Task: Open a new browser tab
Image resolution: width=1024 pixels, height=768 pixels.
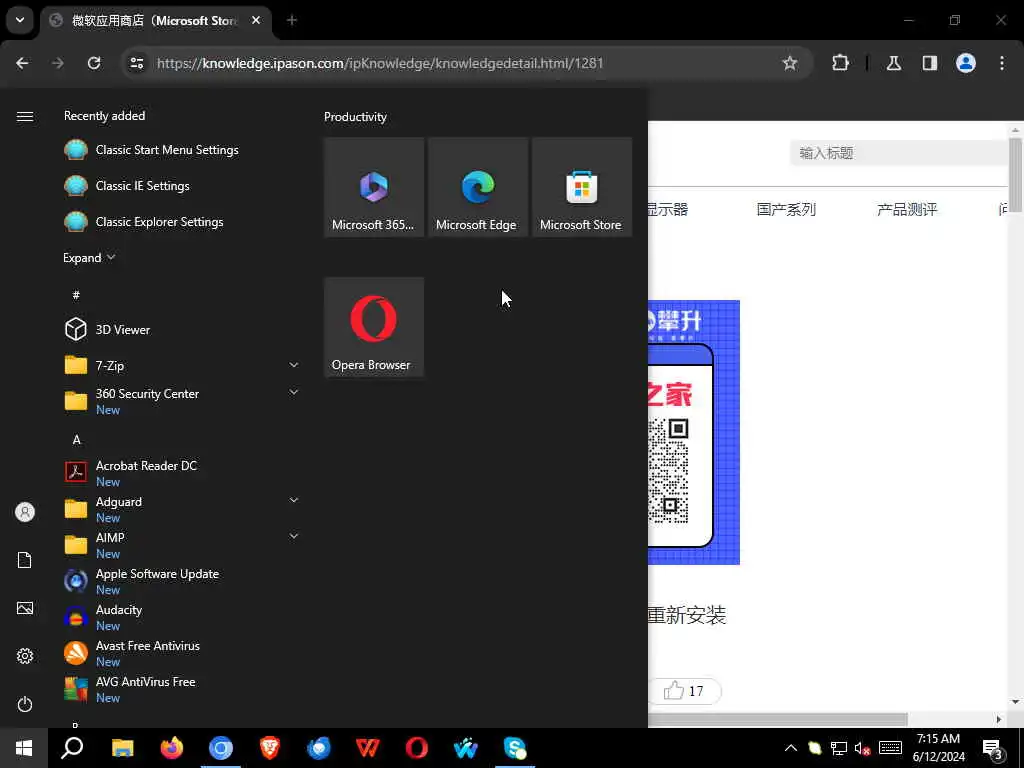Action: (292, 20)
